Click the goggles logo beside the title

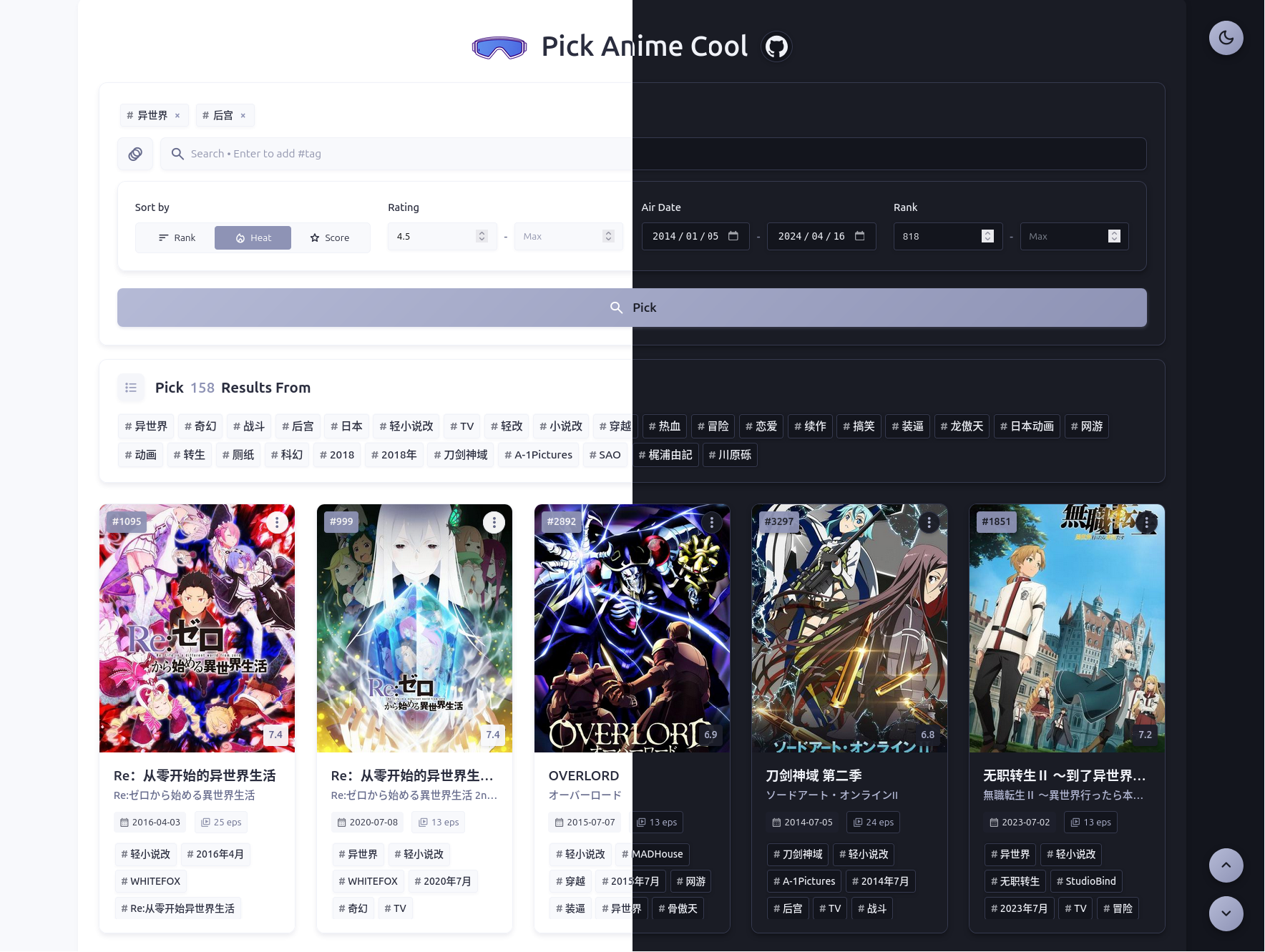[499, 46]
